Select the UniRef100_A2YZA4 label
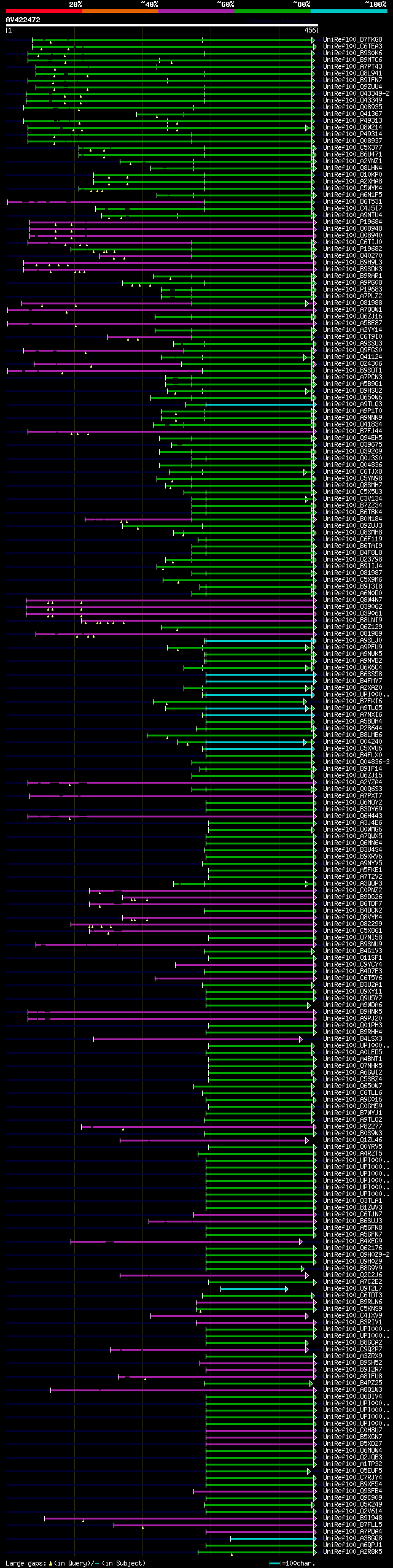The image size is (393, 1568). (352, 782)
